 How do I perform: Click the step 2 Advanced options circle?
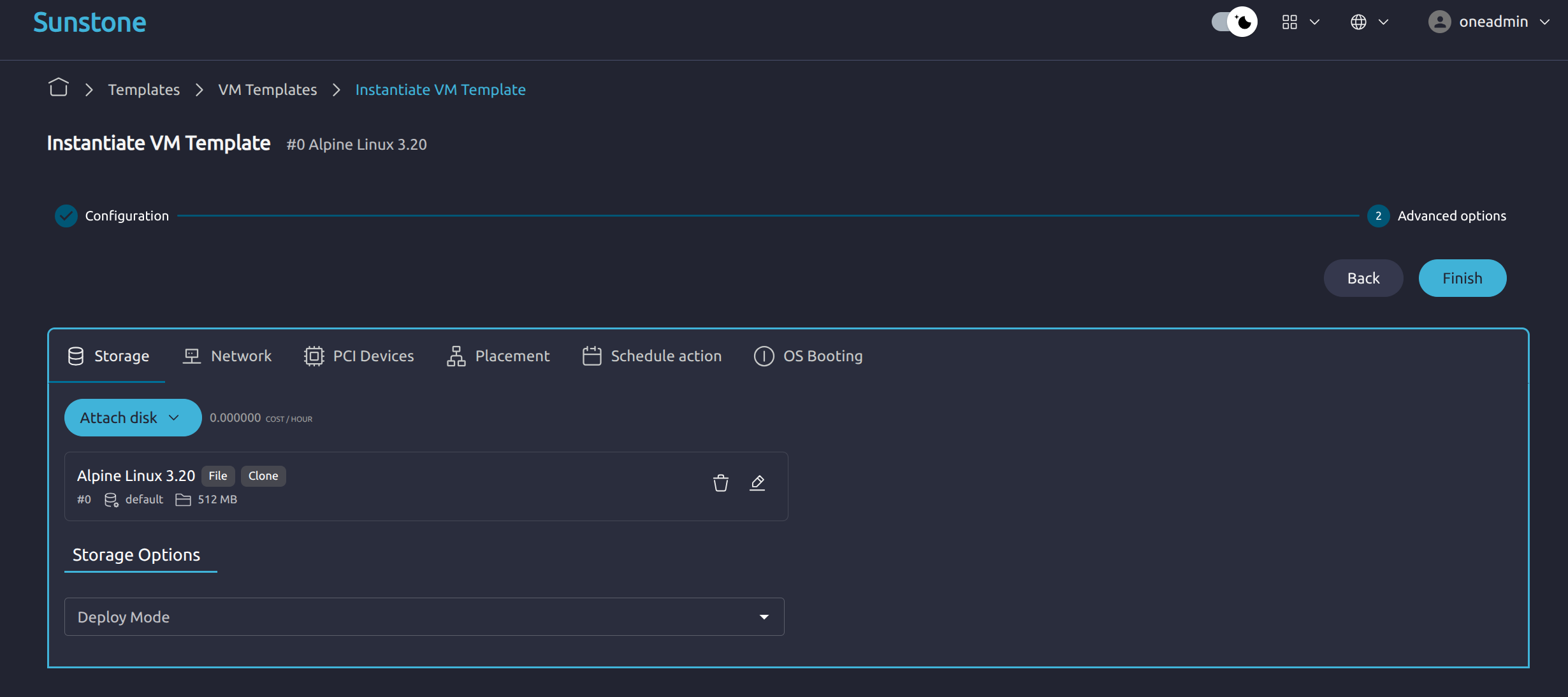[1378, 216]
